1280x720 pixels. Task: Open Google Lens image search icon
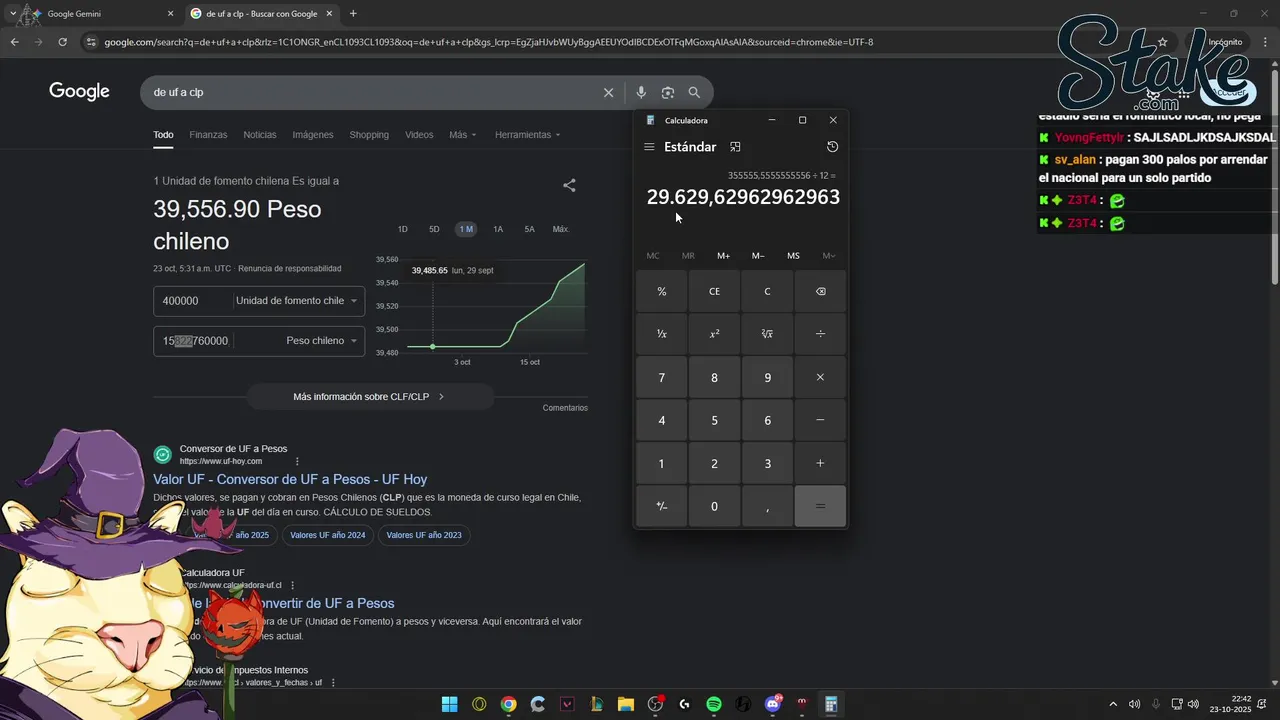coord(667,92)
